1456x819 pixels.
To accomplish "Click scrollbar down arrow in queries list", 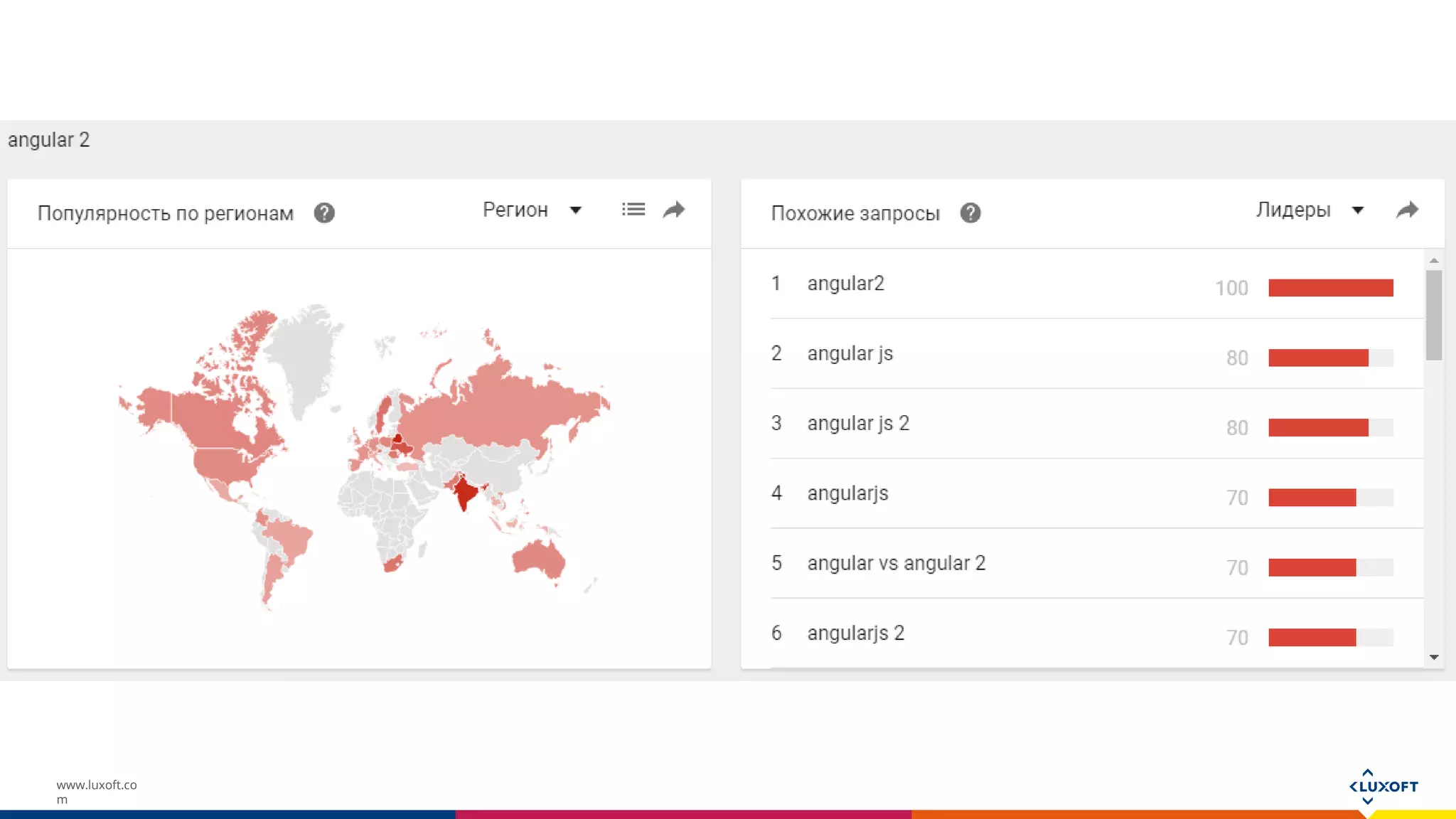I will tap(1434, 657).
